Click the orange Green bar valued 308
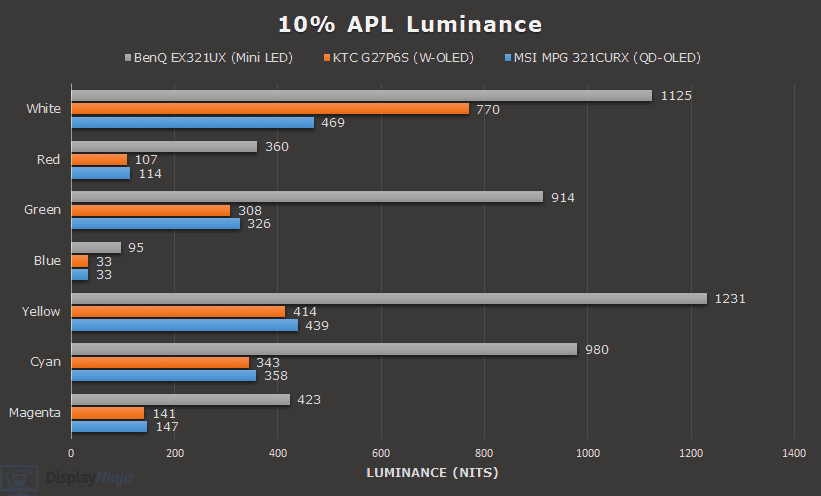This screenshot has height=496, width=821. [x=151, y=210]
